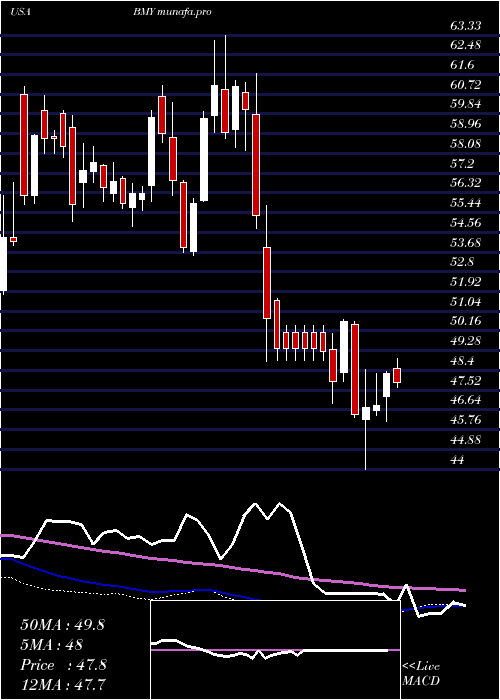Select the 45.76 price axis label
Screen dimensions: 500x700
point(466,420)
